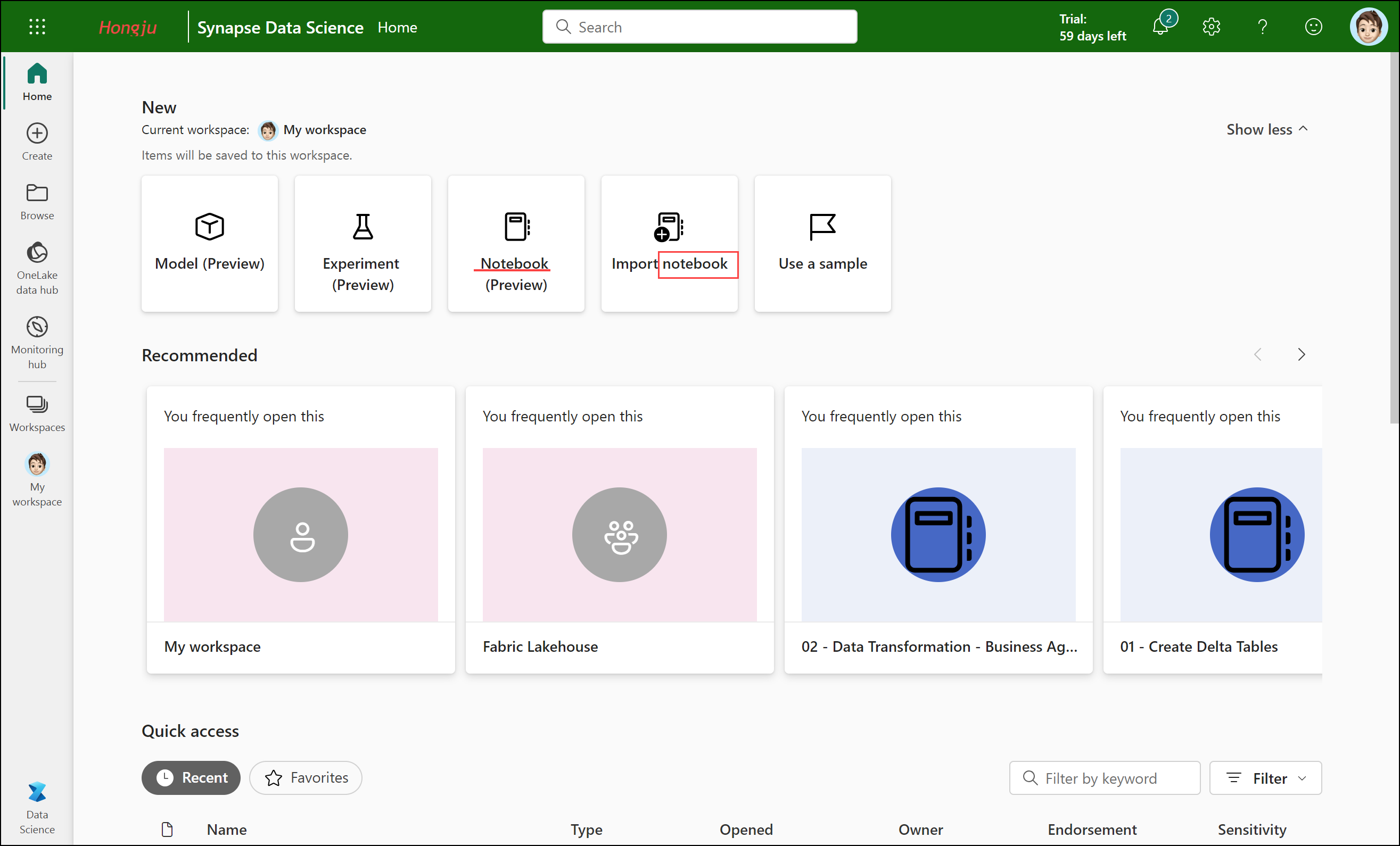The width and height of the screenshot is (1400, 846).
Task: Open the app launcher grid
Action: coord(37,27)
